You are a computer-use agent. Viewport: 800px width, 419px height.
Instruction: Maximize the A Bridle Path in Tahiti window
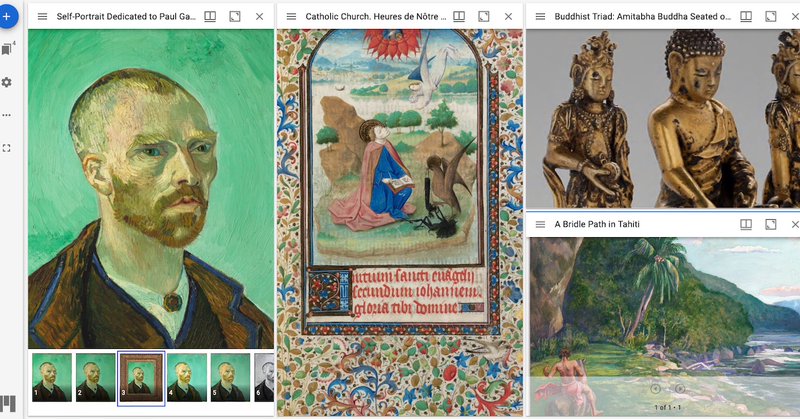pyautogui.click(x=771, y=224)
